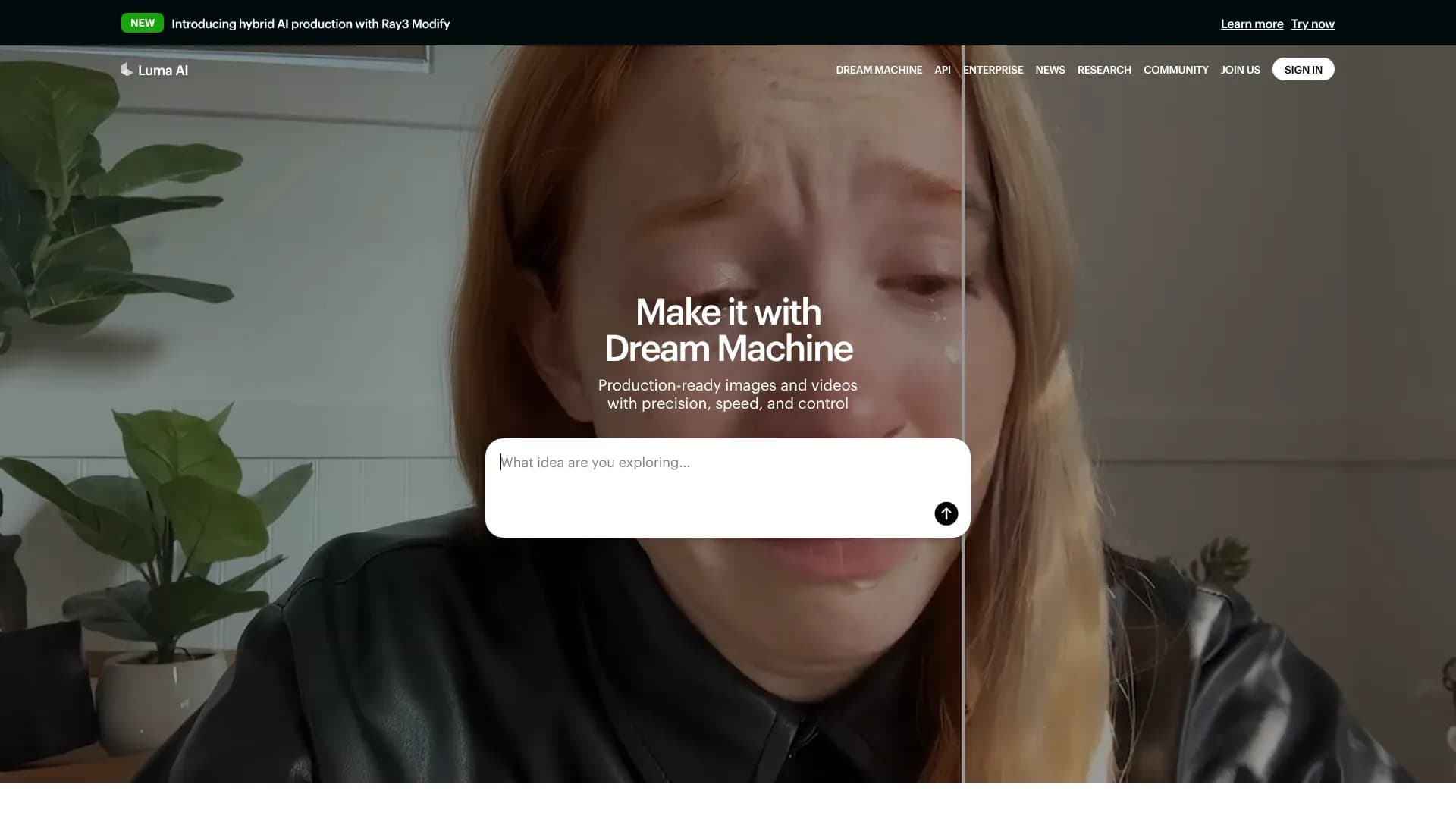Open the Join Us page
The image size is (1456, 819).
coord(1240,70)
